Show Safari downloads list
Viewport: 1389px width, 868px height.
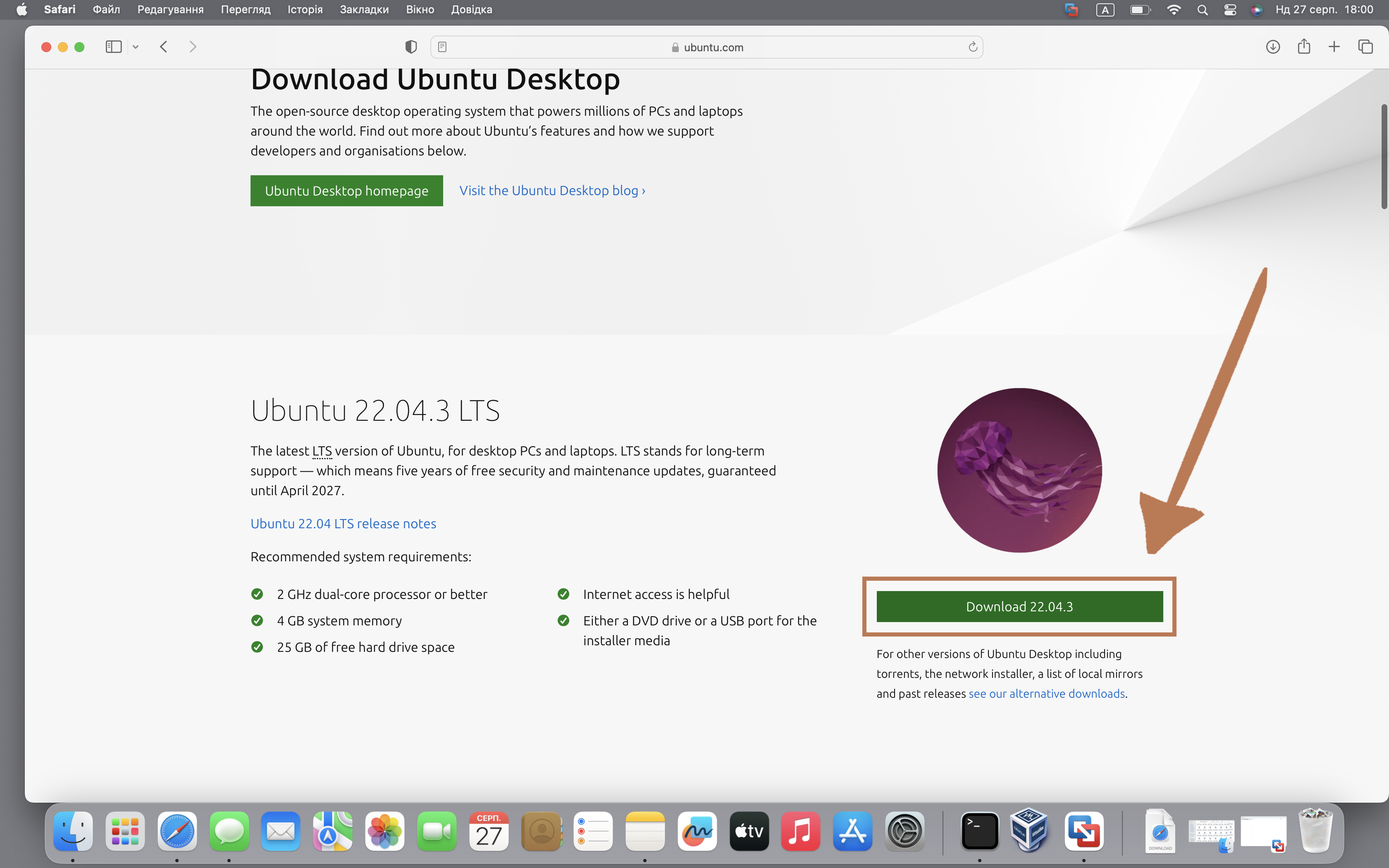tap(1273, 47)
